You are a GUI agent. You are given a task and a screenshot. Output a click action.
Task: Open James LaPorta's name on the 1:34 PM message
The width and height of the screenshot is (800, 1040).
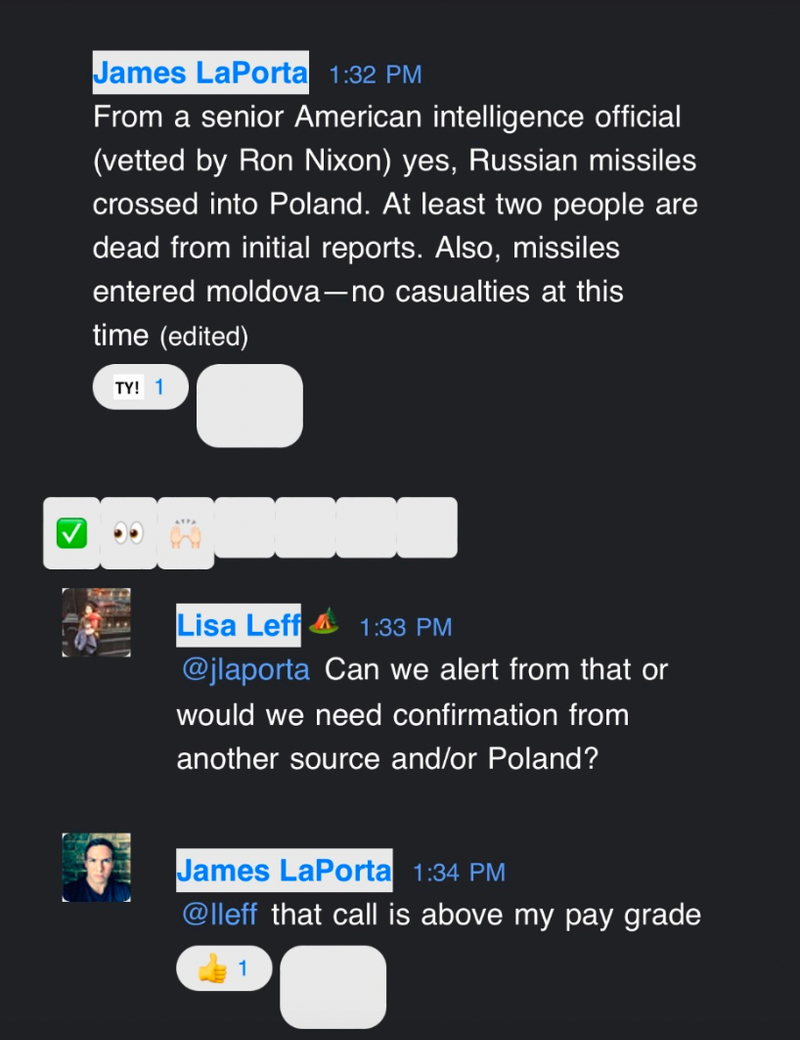pyautogui.click(x=284, y=871)
